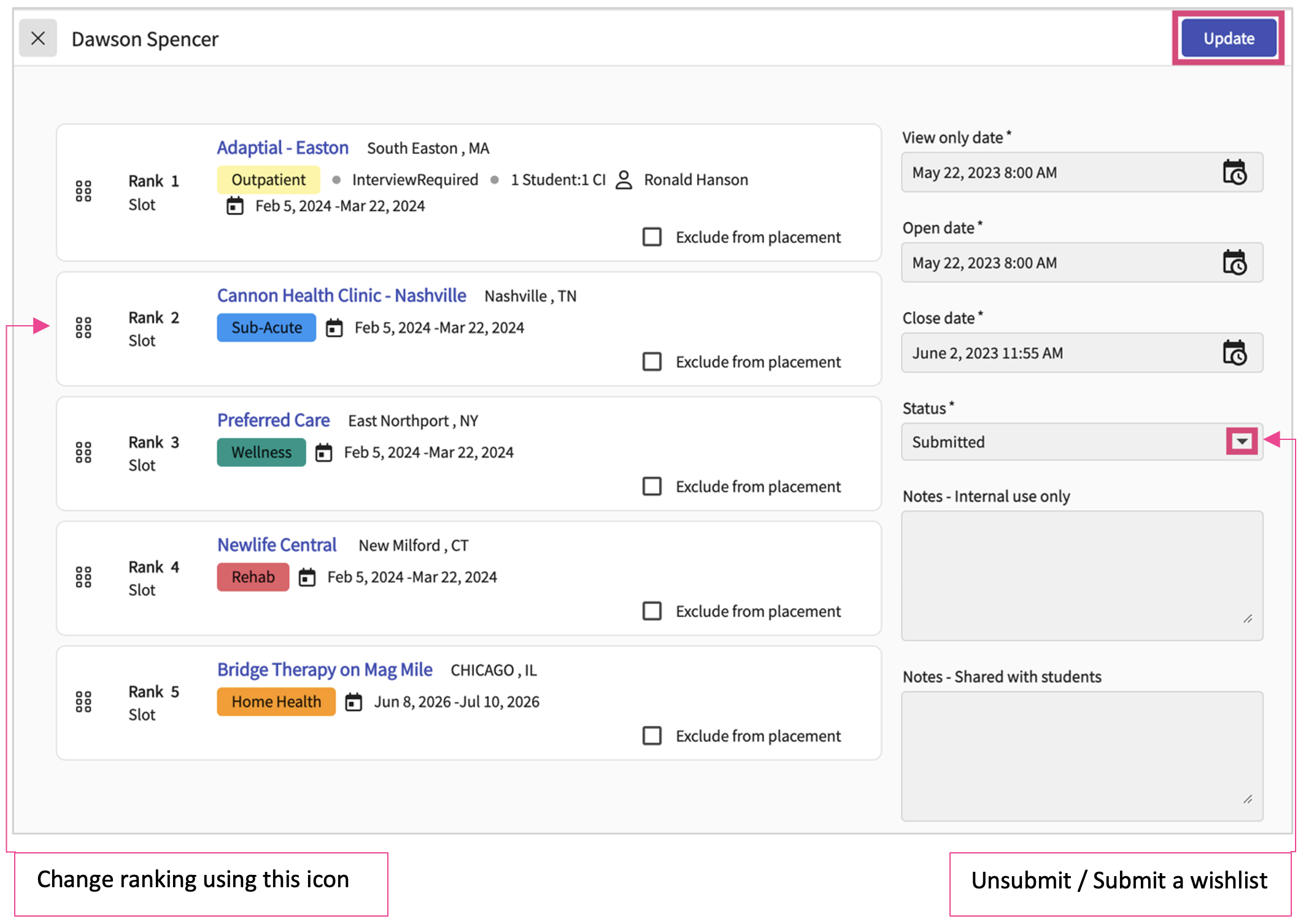This screenshot has height=924, width=1306.
Task: Open the Cannon Health Clinic - Nashville link
Action: click(341, 296)
